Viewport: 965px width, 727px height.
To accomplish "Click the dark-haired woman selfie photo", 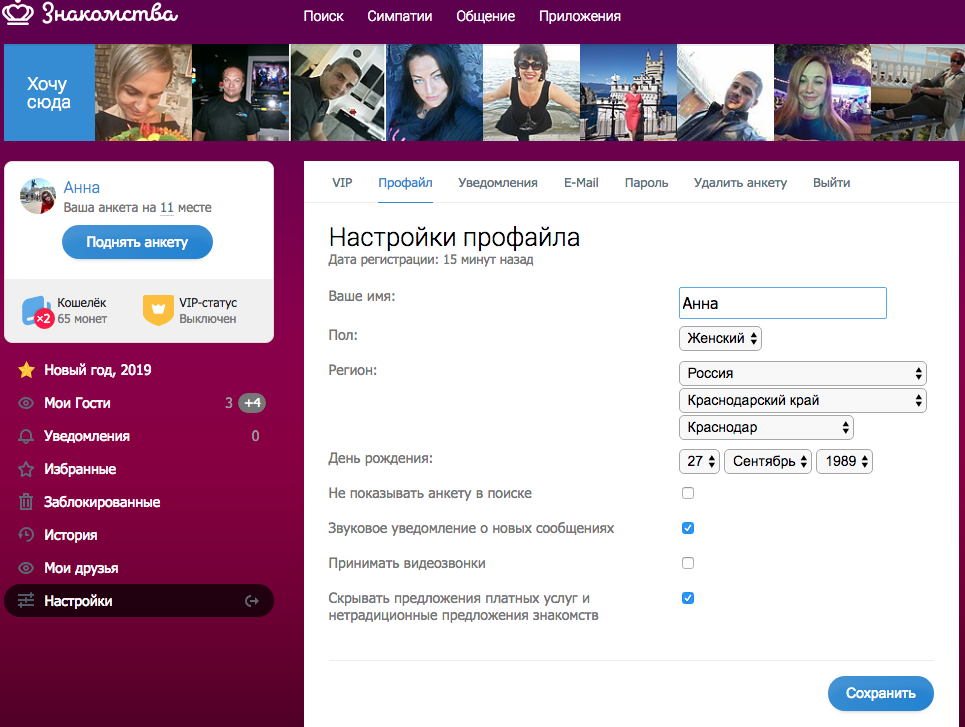I will pos(434,92).
